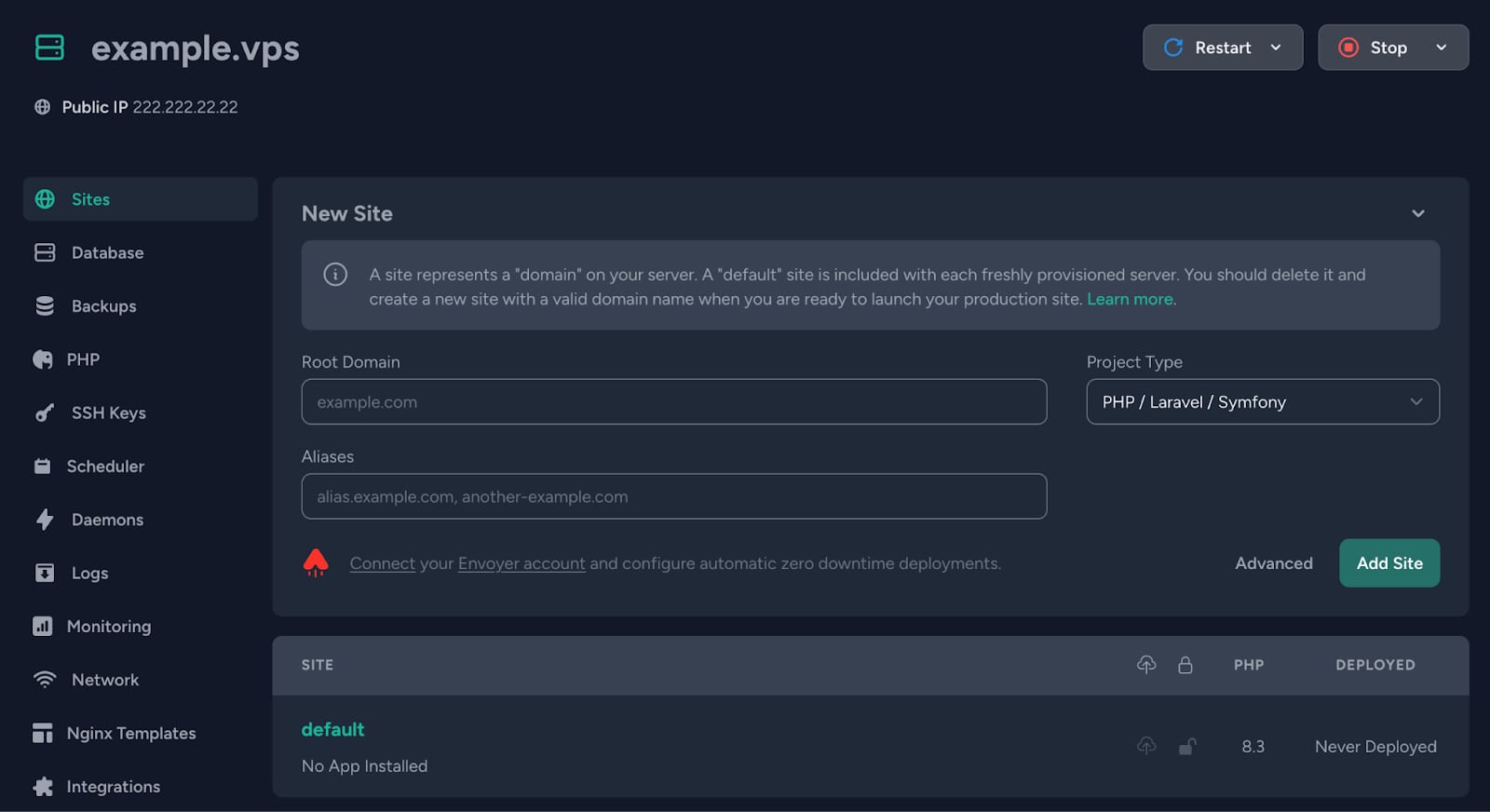Collapse the New Site panel chevron
The image size is (1490, 812).
point(1417,213)
